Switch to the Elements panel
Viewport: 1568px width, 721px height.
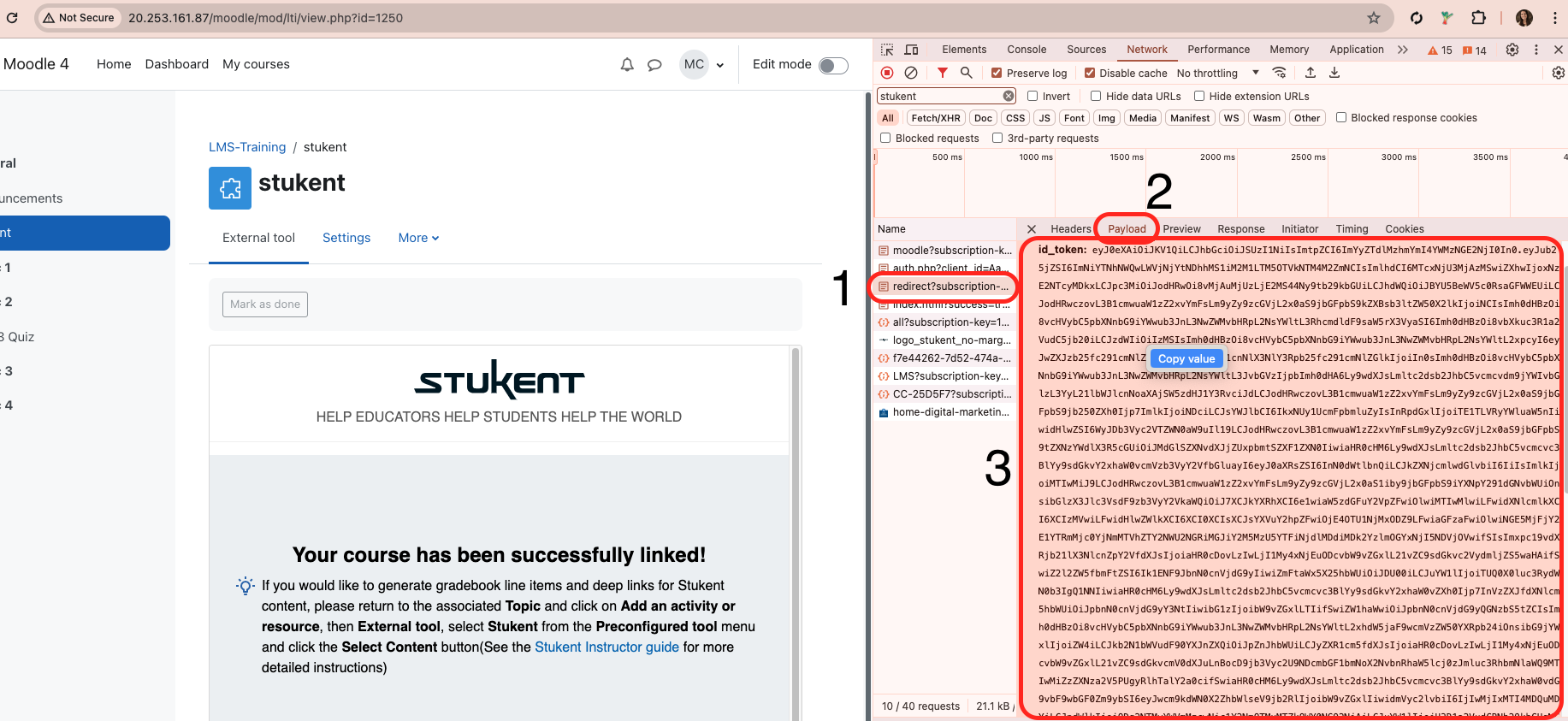click(964, 50)
